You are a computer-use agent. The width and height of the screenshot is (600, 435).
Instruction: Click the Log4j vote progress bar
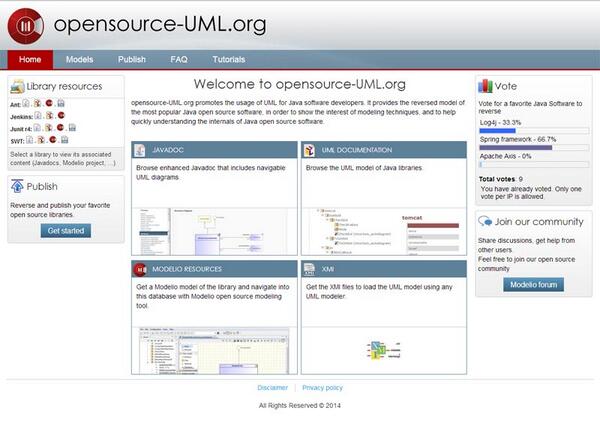point(534,131)
